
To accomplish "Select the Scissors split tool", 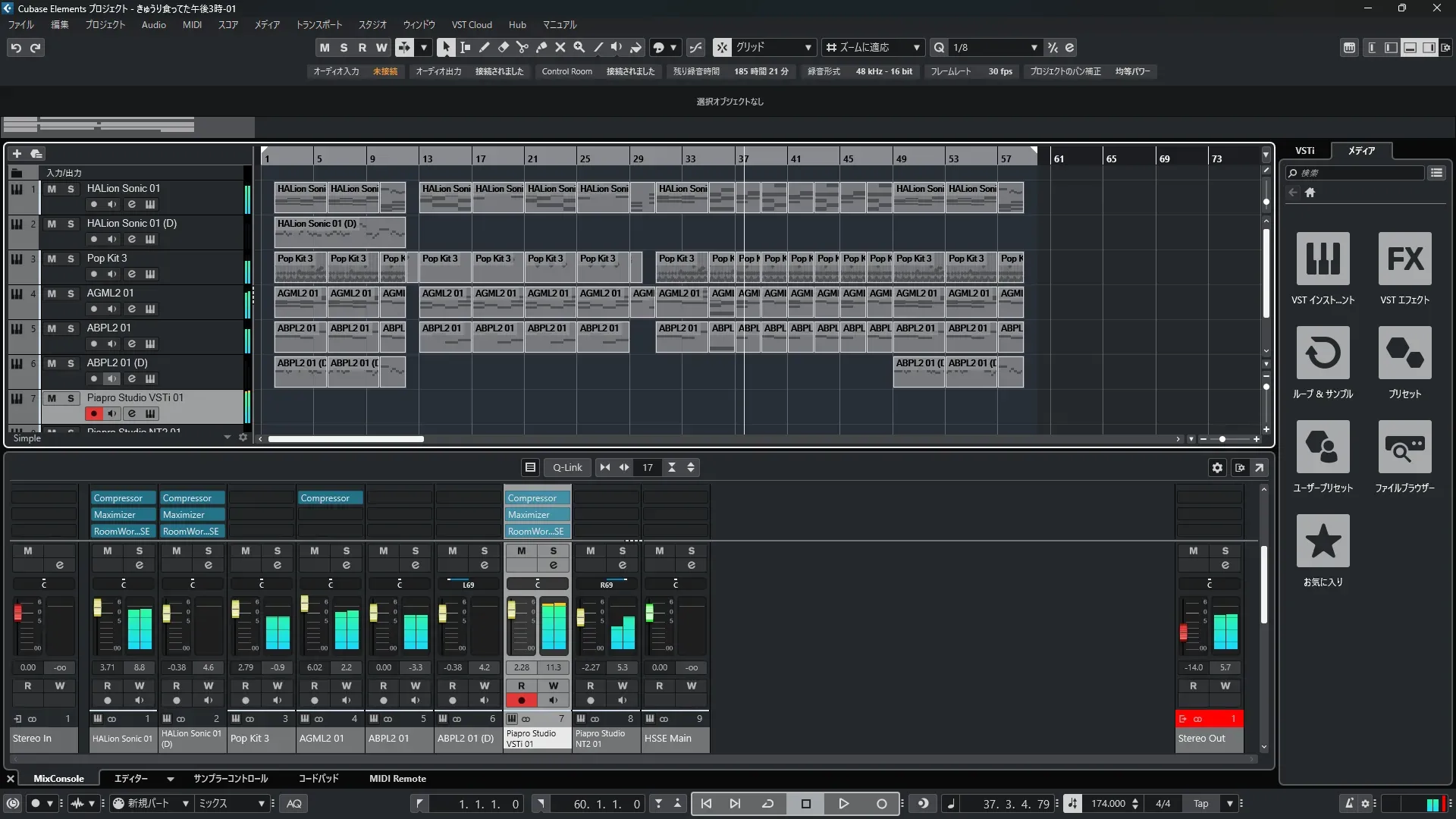I will point(522,47).
